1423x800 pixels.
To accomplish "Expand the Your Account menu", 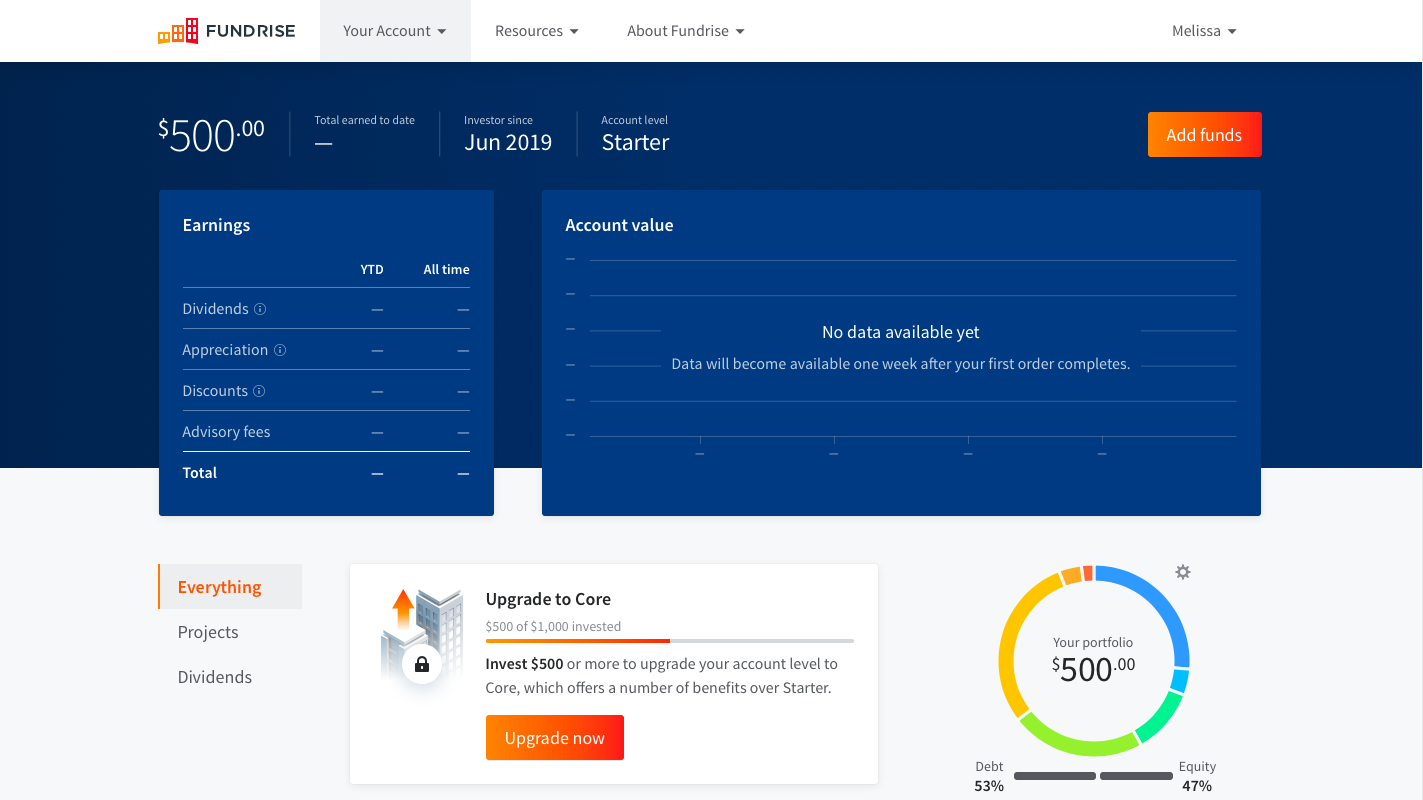I will 395,31.
